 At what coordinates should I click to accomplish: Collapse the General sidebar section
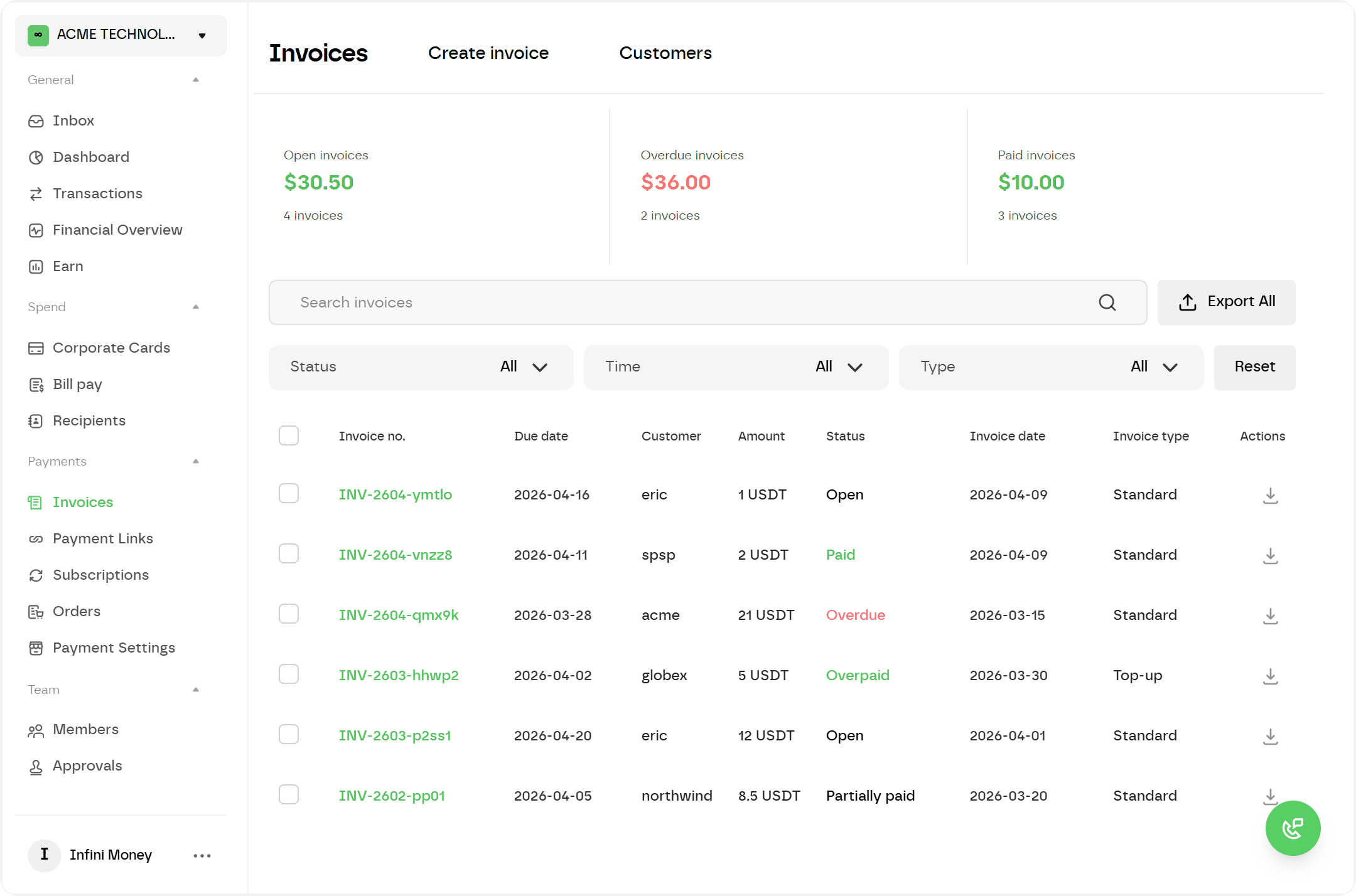pos(196,80)
